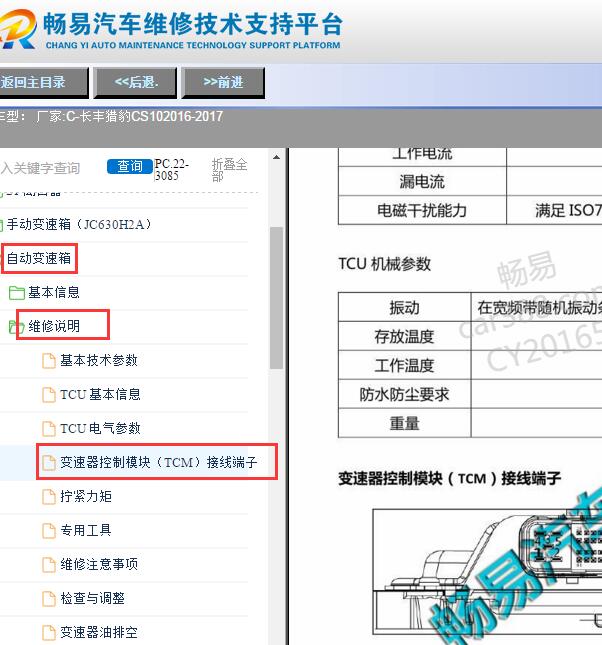602x645 pixels.
Task: Click the 畅易 platform logo icon
Action: click(18, 29)
